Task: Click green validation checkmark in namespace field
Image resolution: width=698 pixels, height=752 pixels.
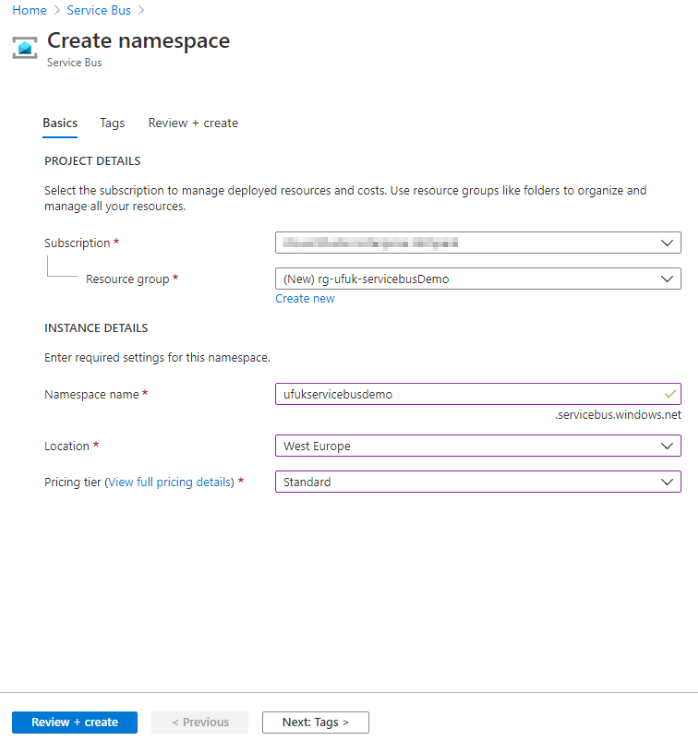Action: point(670,394)
